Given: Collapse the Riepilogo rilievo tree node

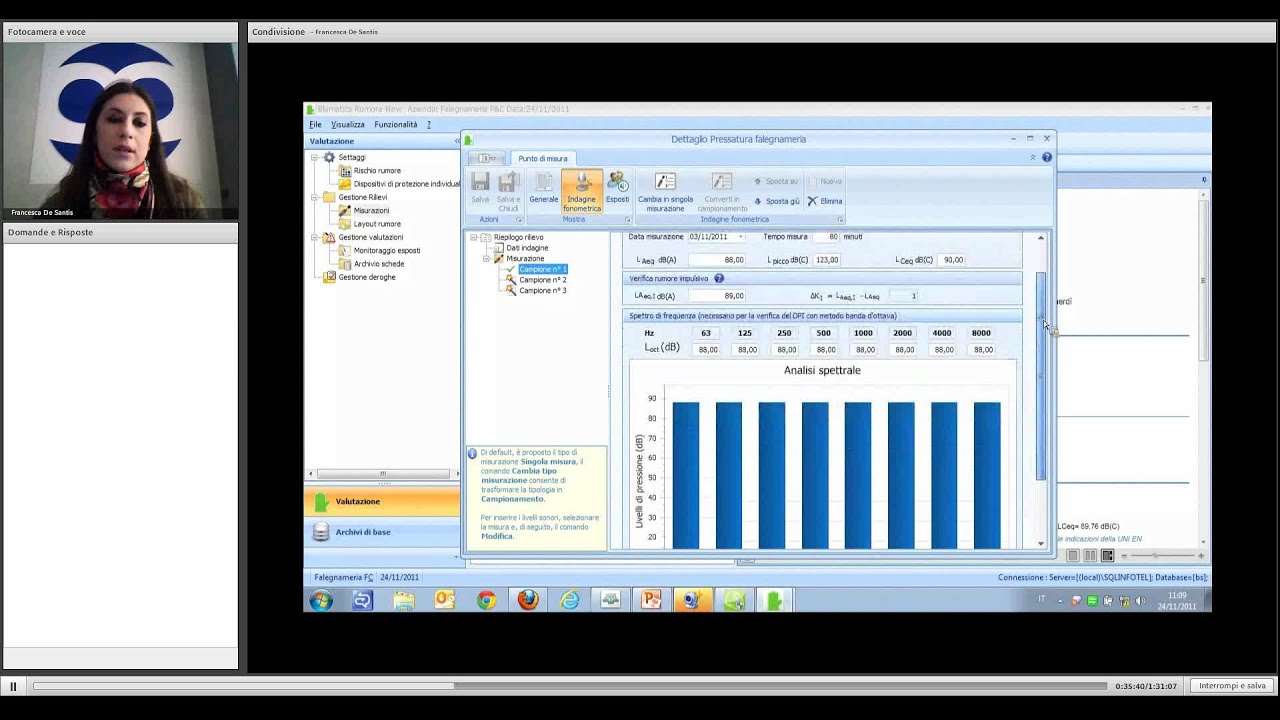Looking at the screenshot, I should coord(474,237).
